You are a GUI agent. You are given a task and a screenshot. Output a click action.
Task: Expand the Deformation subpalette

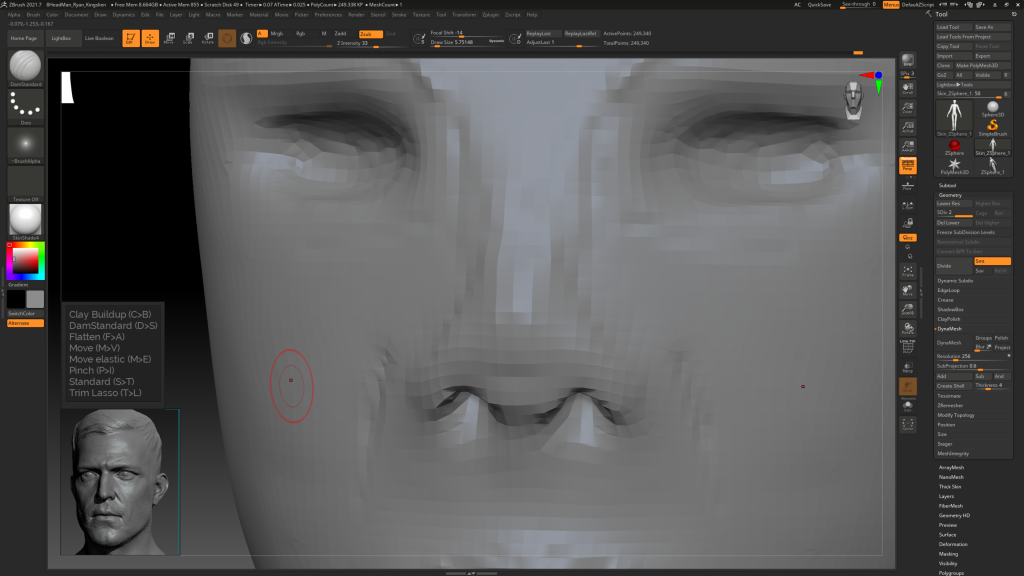[953, 544]
